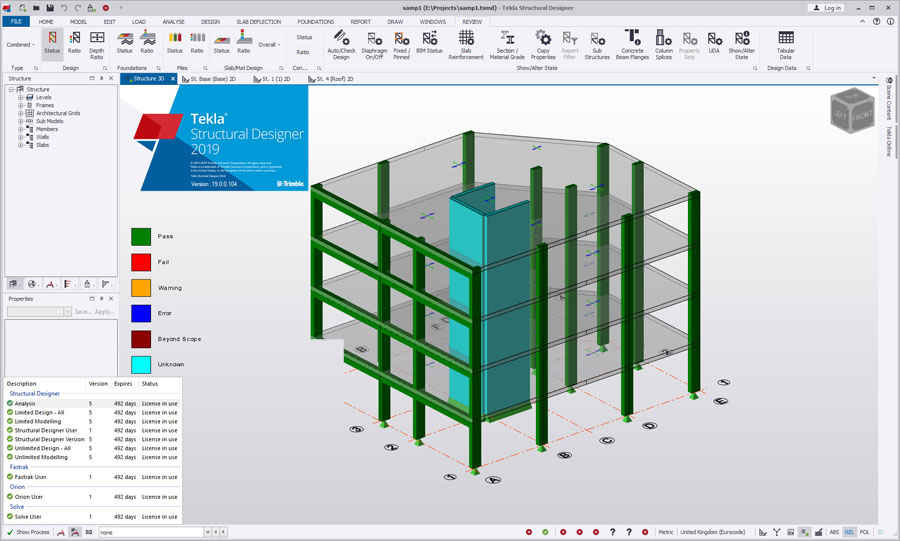This screenshot has width=900, height=541.
Task: Click the green Pass color swatch
Action: click(x=141, y=237)
